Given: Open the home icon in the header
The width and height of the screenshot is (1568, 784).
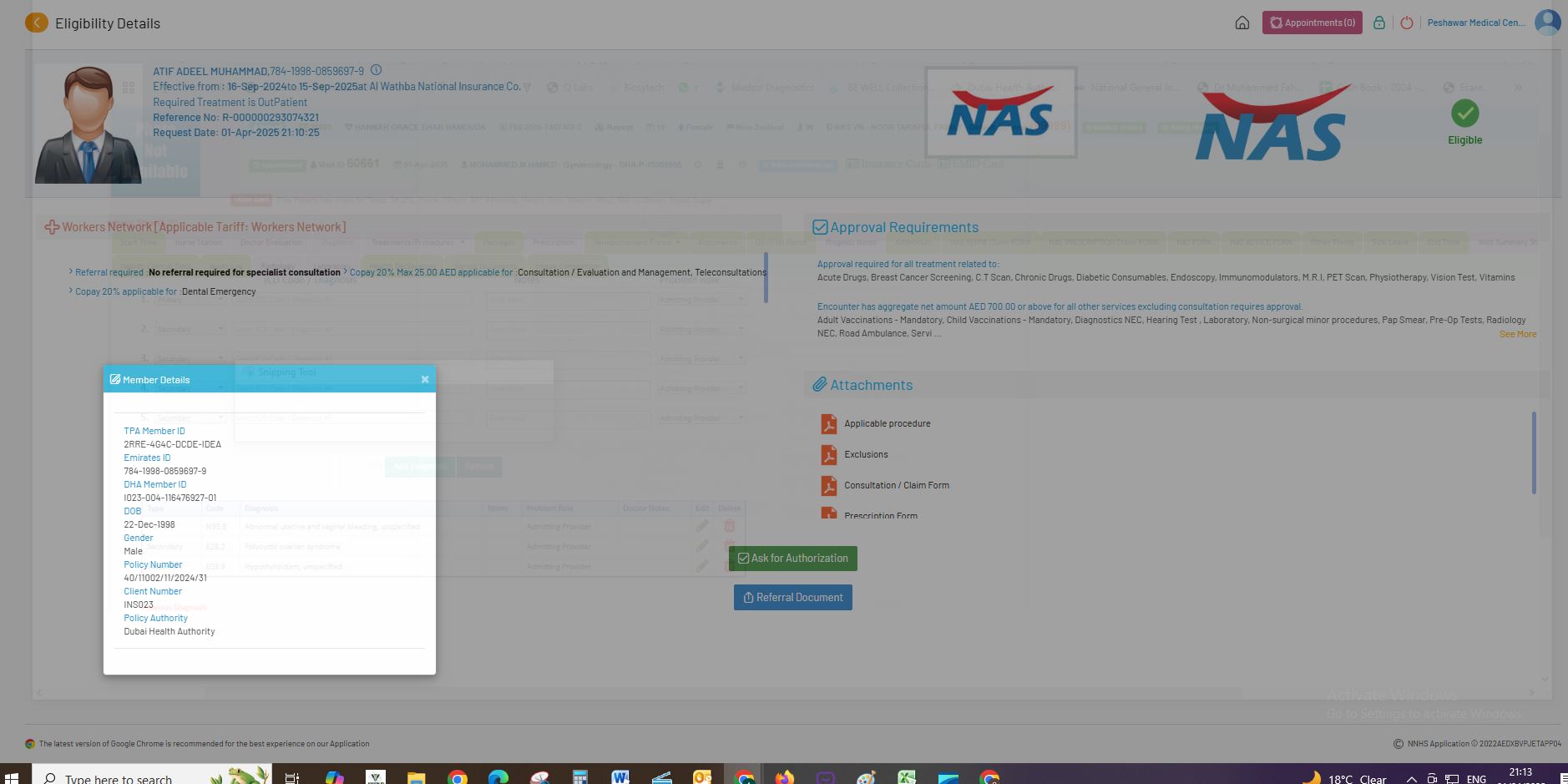Looking at the screenshot, I should [1242, 23].
